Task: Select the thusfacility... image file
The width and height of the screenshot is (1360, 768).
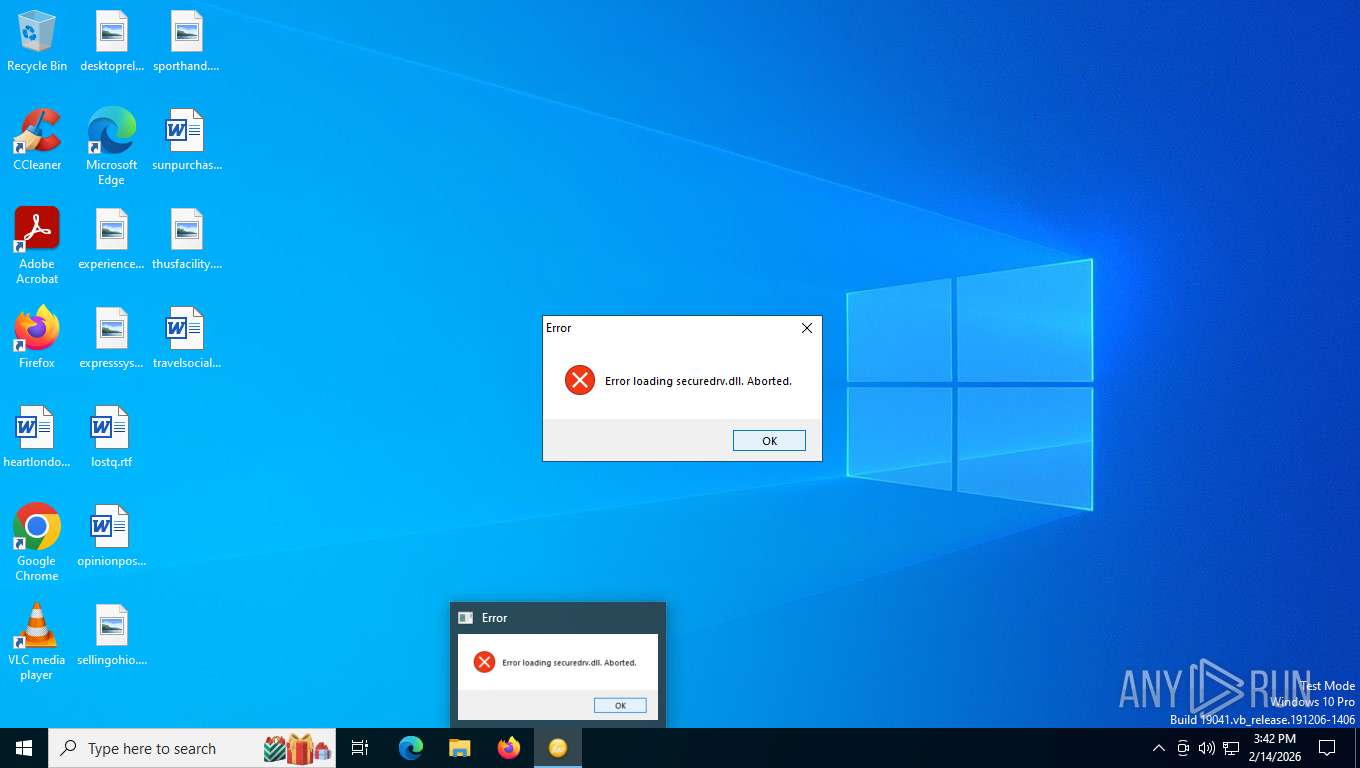Action: pos(186,240)
